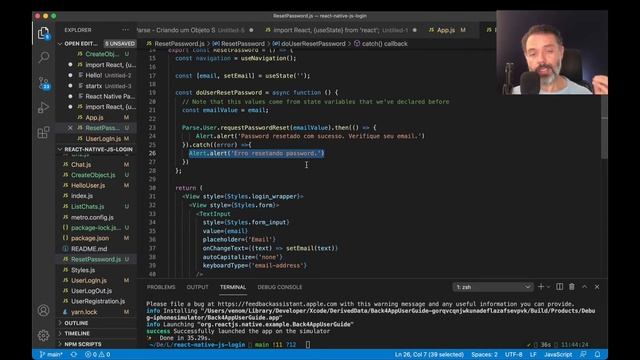Close ResetPassword.js in Open Editors
Image resolution: width=640 pixels, height=360 pixels.
point(70,128)
